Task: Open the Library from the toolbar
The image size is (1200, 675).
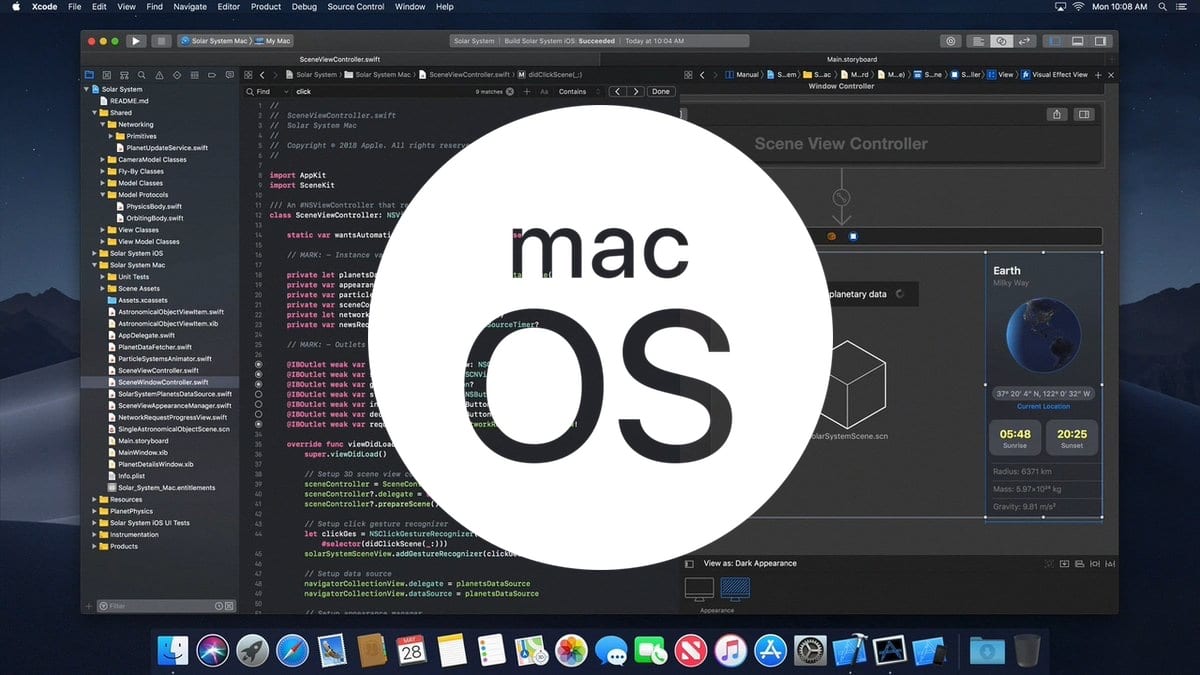Action: 951,41
